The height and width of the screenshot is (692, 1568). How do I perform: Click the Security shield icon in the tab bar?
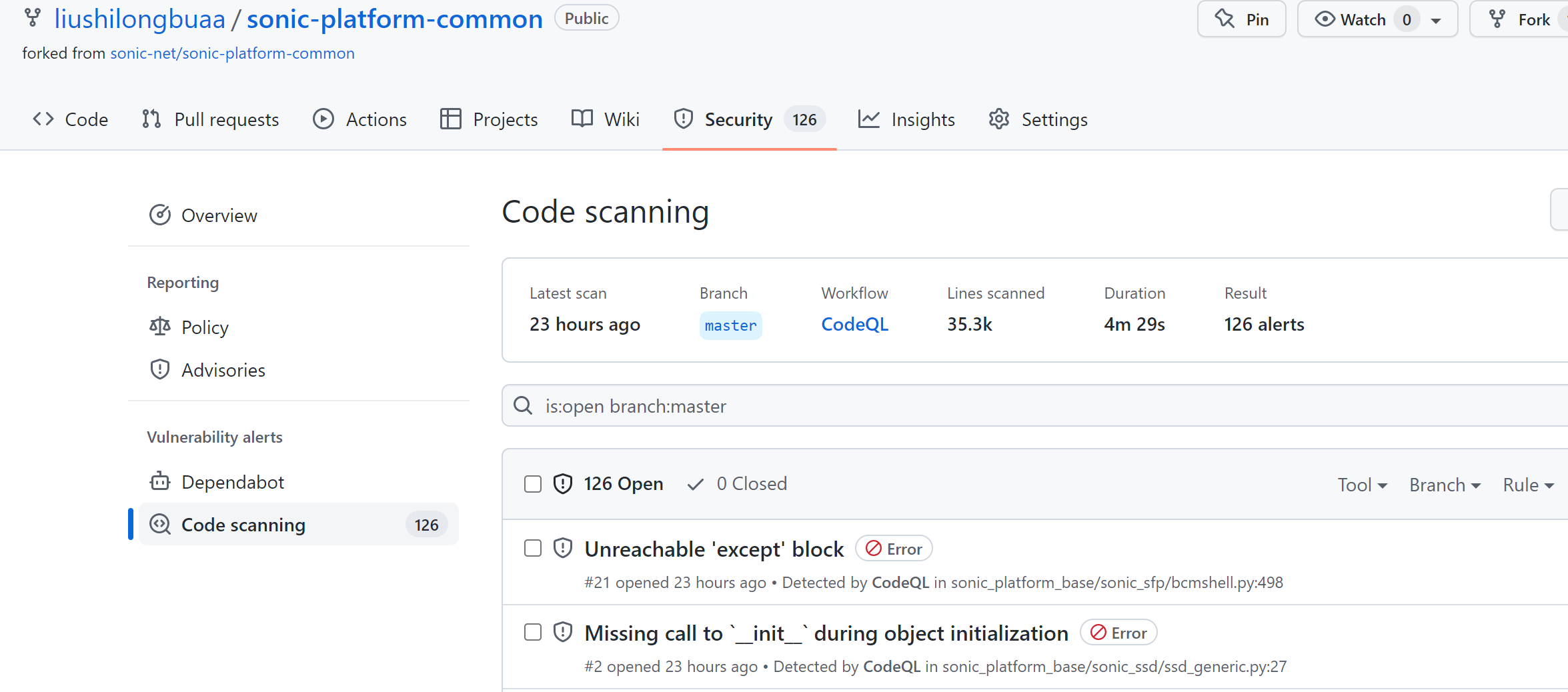684,119
